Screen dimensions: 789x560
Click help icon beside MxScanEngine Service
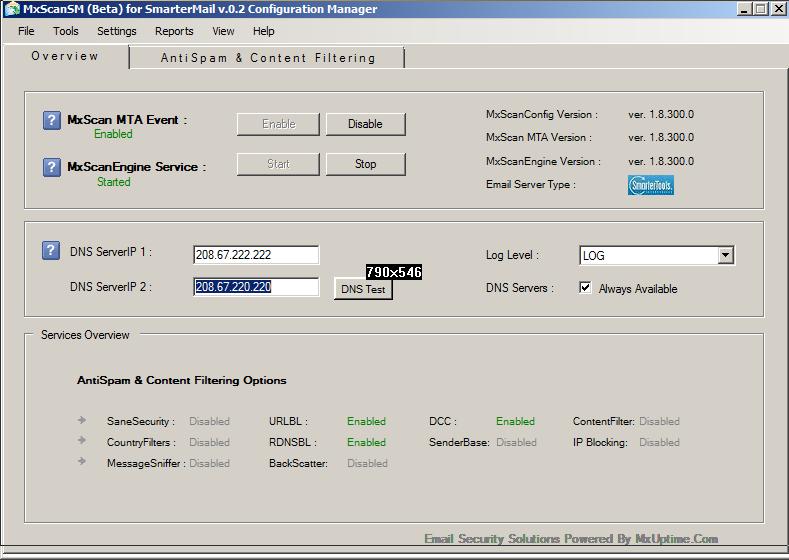[51, 167]
